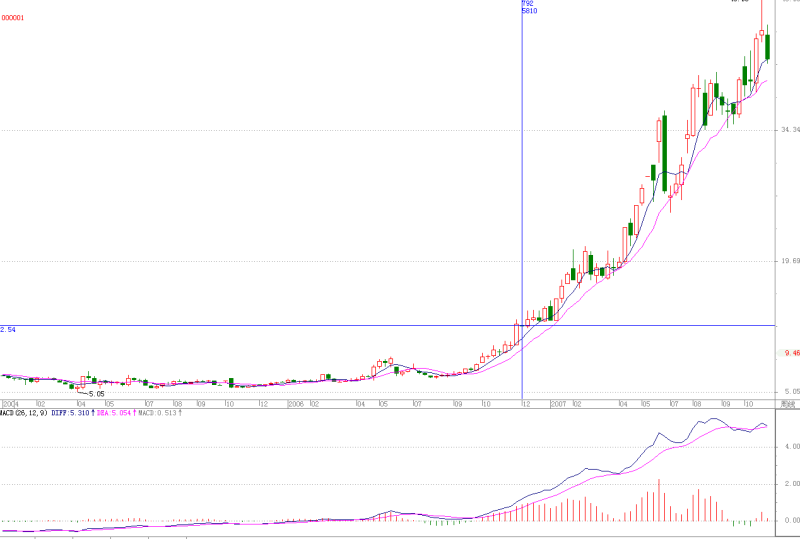Click the highlighted 9.46 price on right axis
The height and width of the screenshot is (539, 800).
pos(790,353)
